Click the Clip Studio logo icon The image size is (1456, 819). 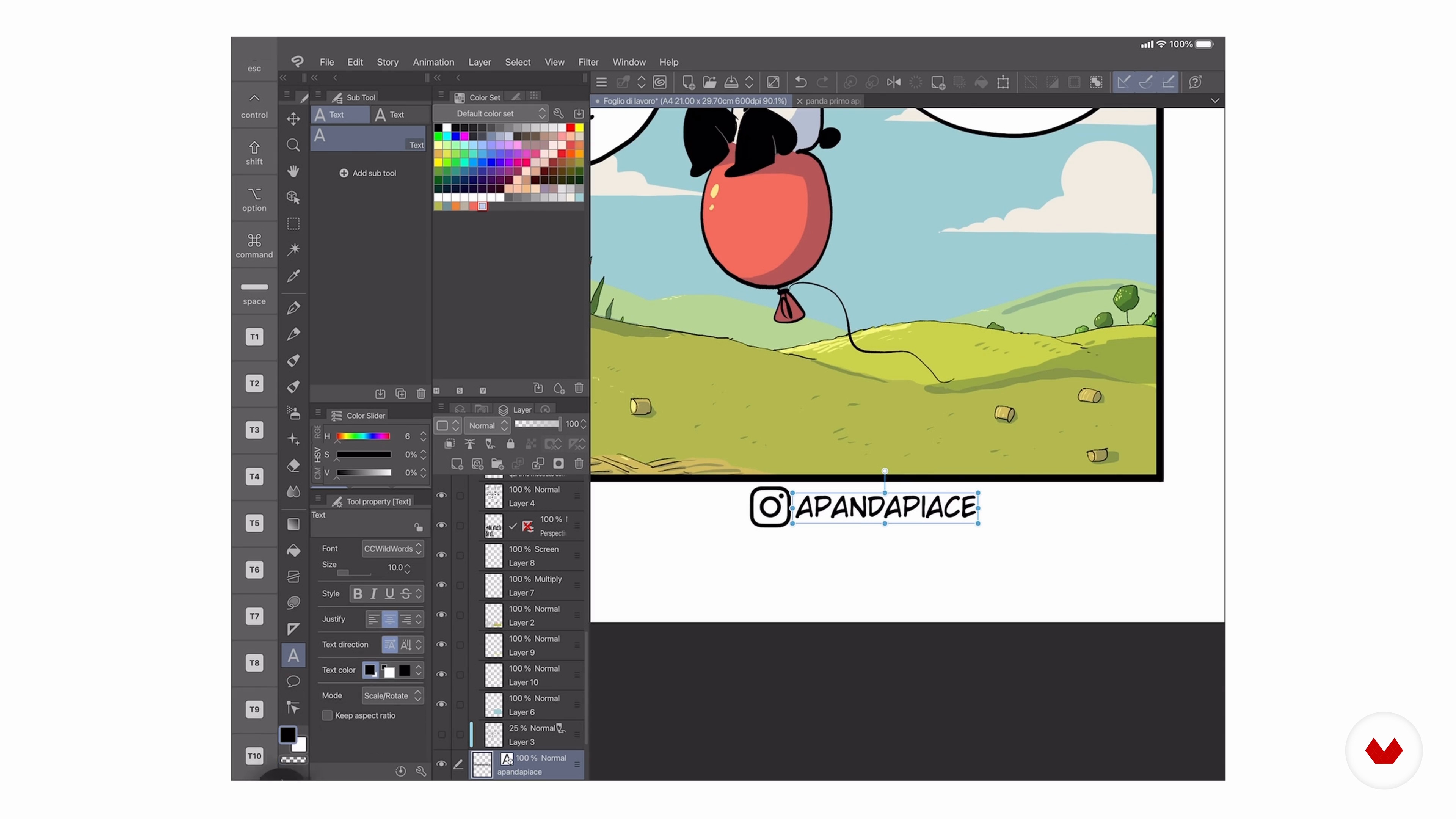click(x=297, y=61)
